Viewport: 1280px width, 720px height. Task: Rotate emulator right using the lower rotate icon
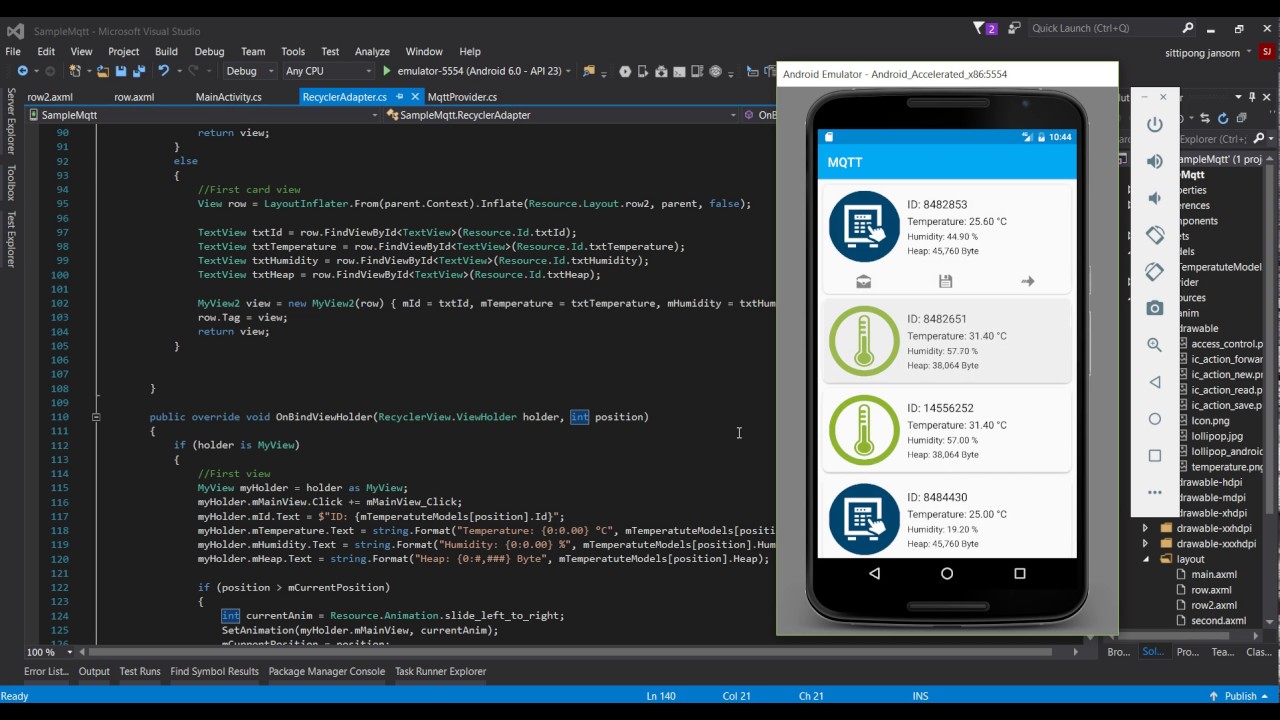click(x=1155, y=271)
